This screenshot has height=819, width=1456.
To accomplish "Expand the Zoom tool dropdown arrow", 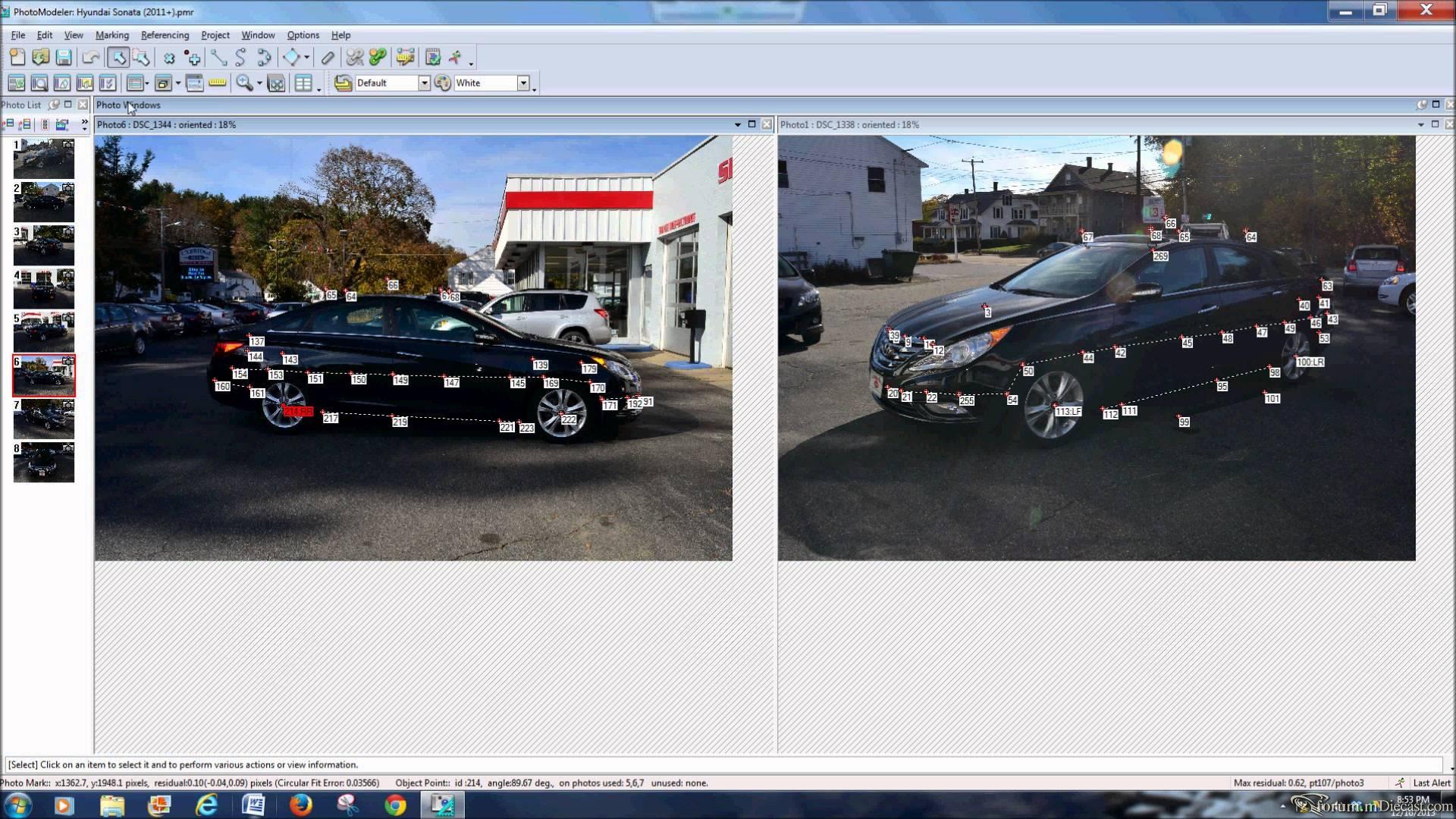I will (x=259, y=83).
